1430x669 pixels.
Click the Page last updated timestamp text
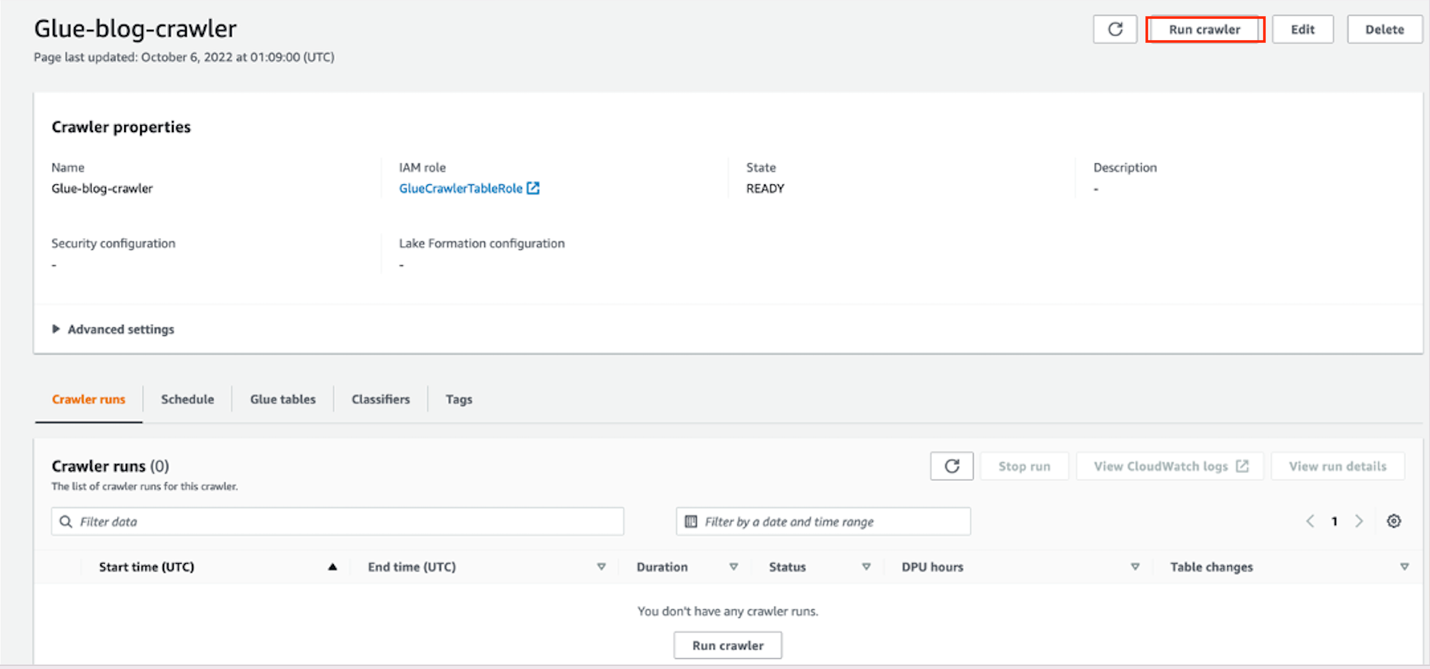coord(184,57)
